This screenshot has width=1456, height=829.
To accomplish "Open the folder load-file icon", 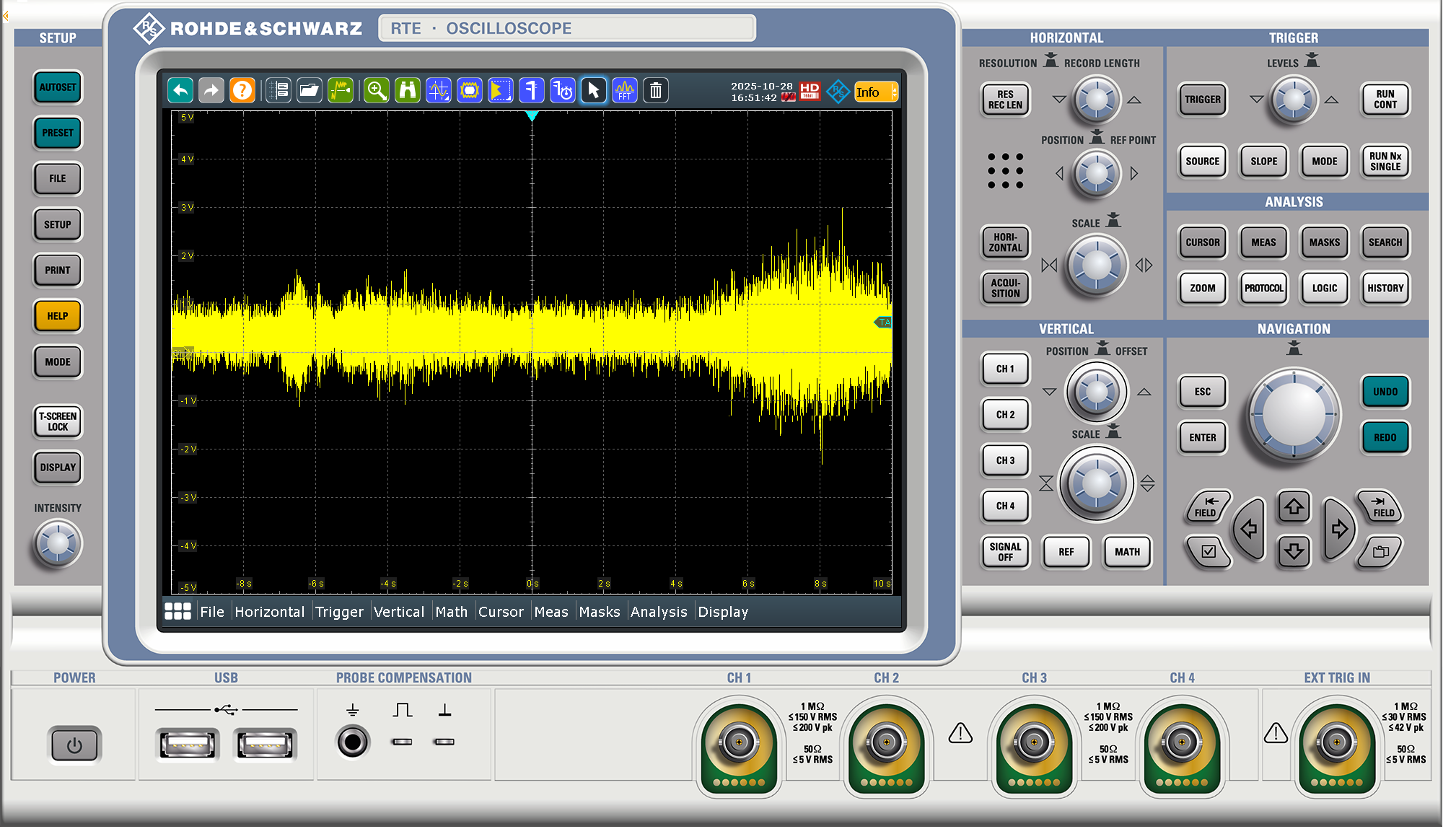I will pyautogui.click(x=309, y=90).
